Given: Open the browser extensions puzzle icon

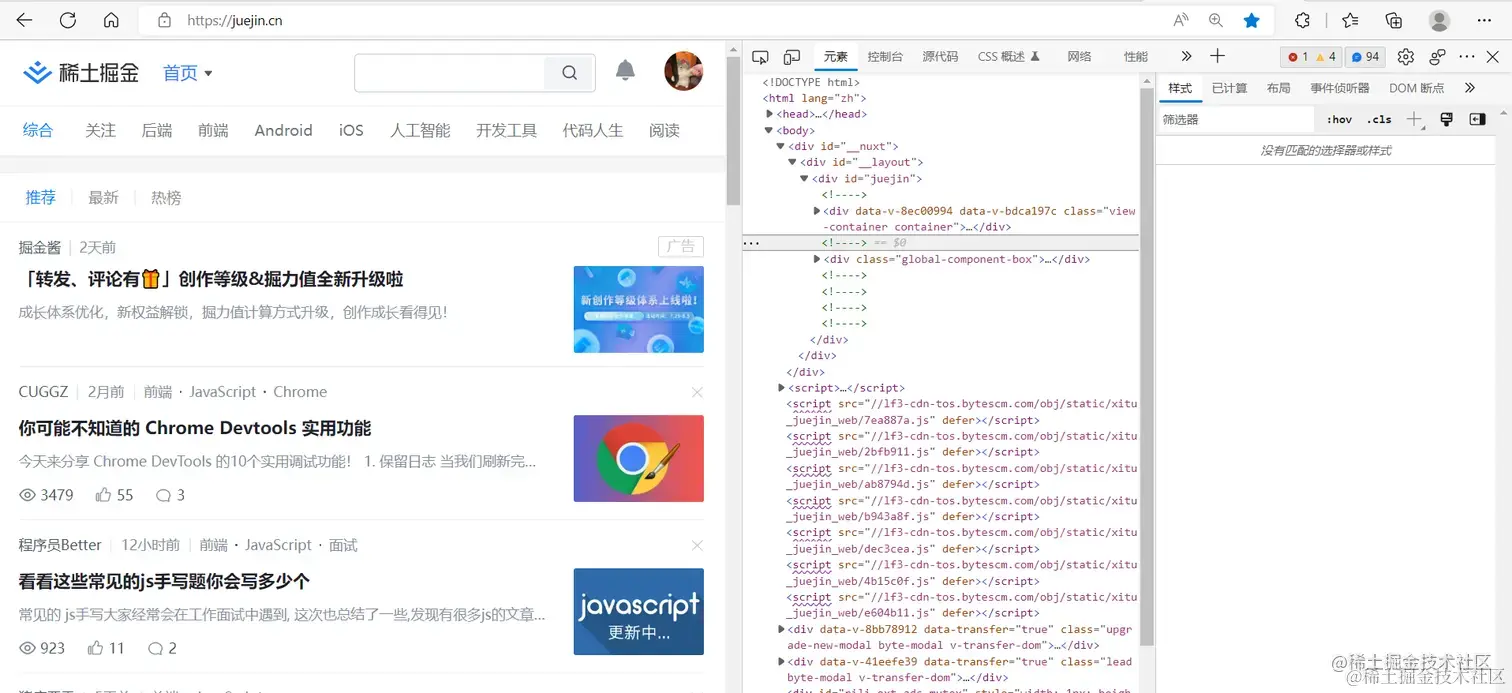Looking at the screenshot, I should (1302, 20).
